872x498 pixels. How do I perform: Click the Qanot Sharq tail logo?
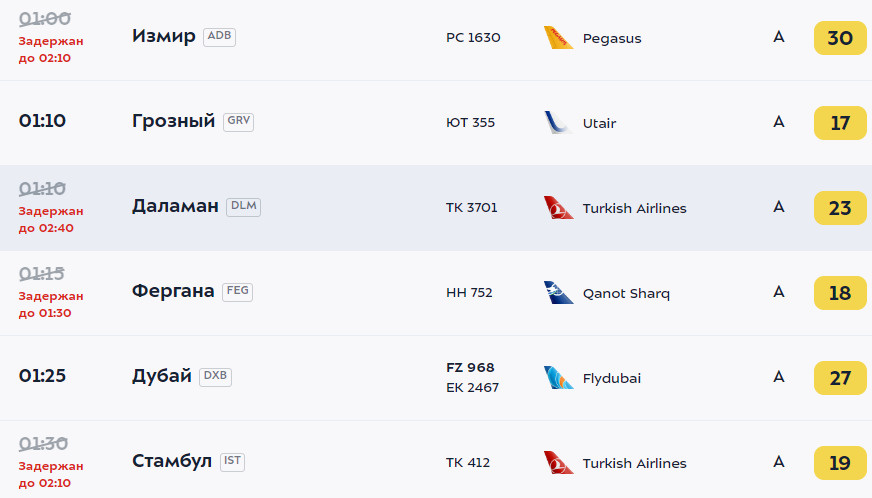(x=558, y=293)
